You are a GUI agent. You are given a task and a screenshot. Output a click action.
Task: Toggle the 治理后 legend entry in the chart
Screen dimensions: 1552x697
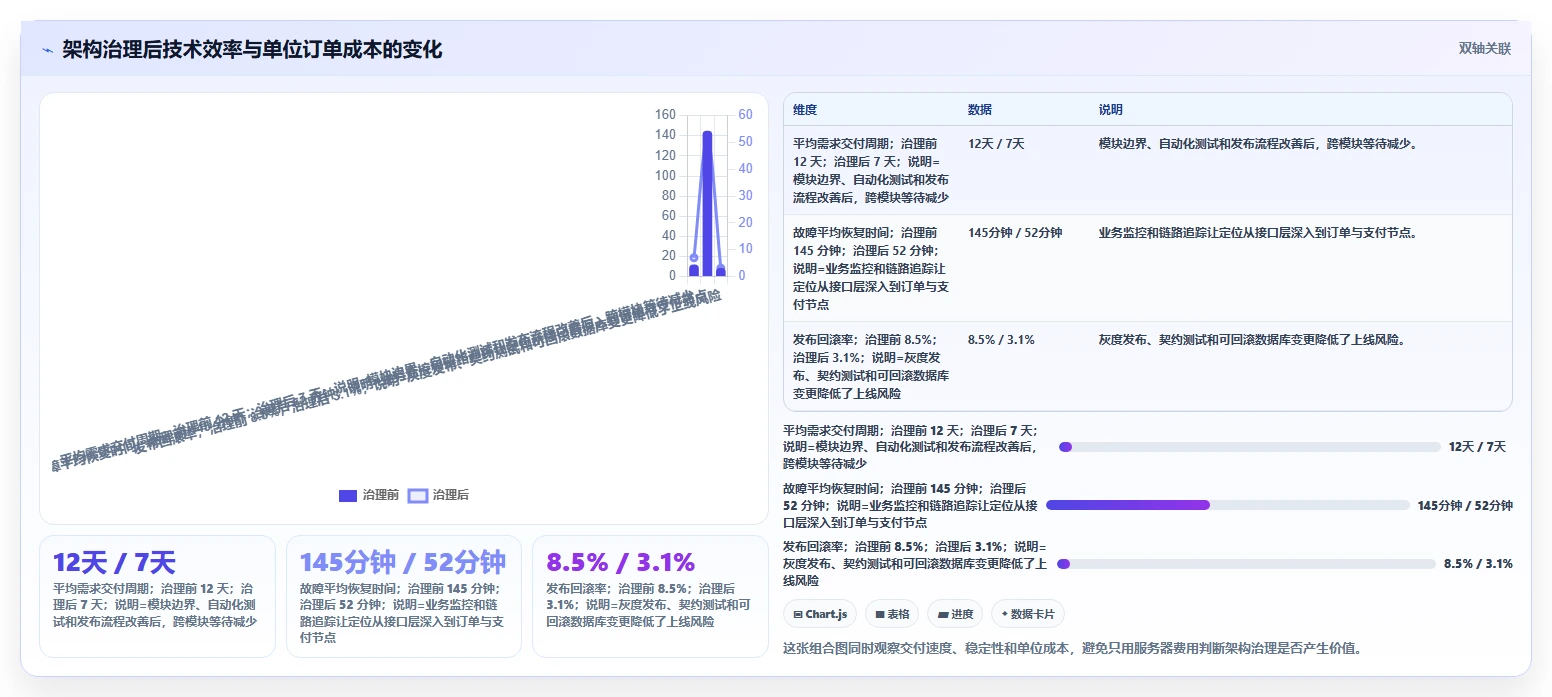click(438, 495)
